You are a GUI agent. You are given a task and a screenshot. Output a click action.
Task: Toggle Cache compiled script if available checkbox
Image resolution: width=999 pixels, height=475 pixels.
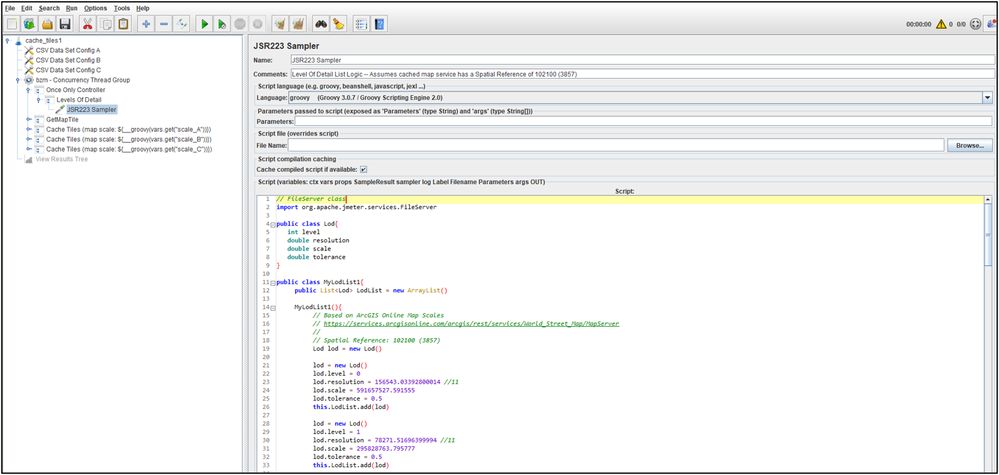tap(364, 169)
